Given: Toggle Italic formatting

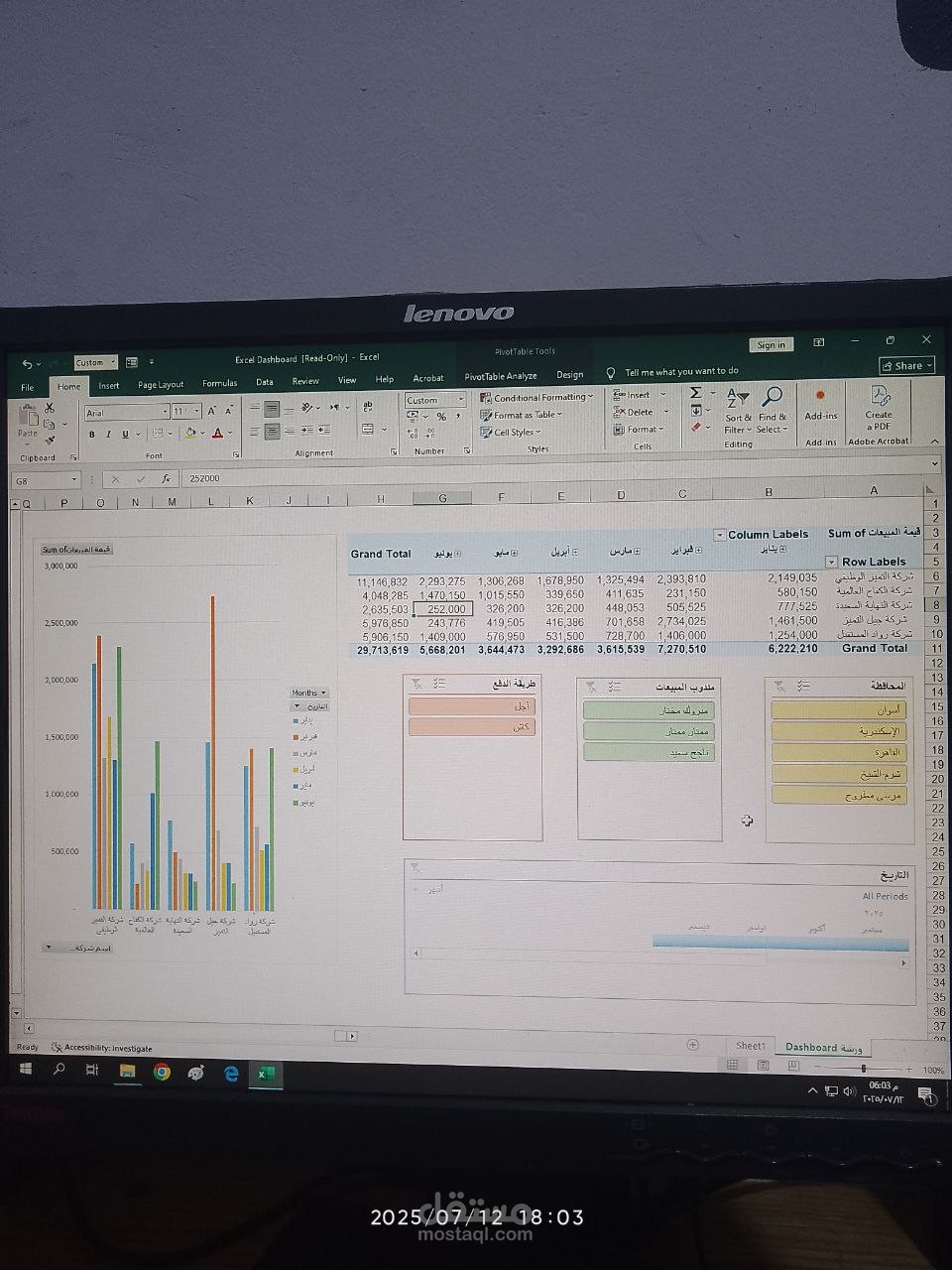Looking at the screenshot, I should [107, 434].
